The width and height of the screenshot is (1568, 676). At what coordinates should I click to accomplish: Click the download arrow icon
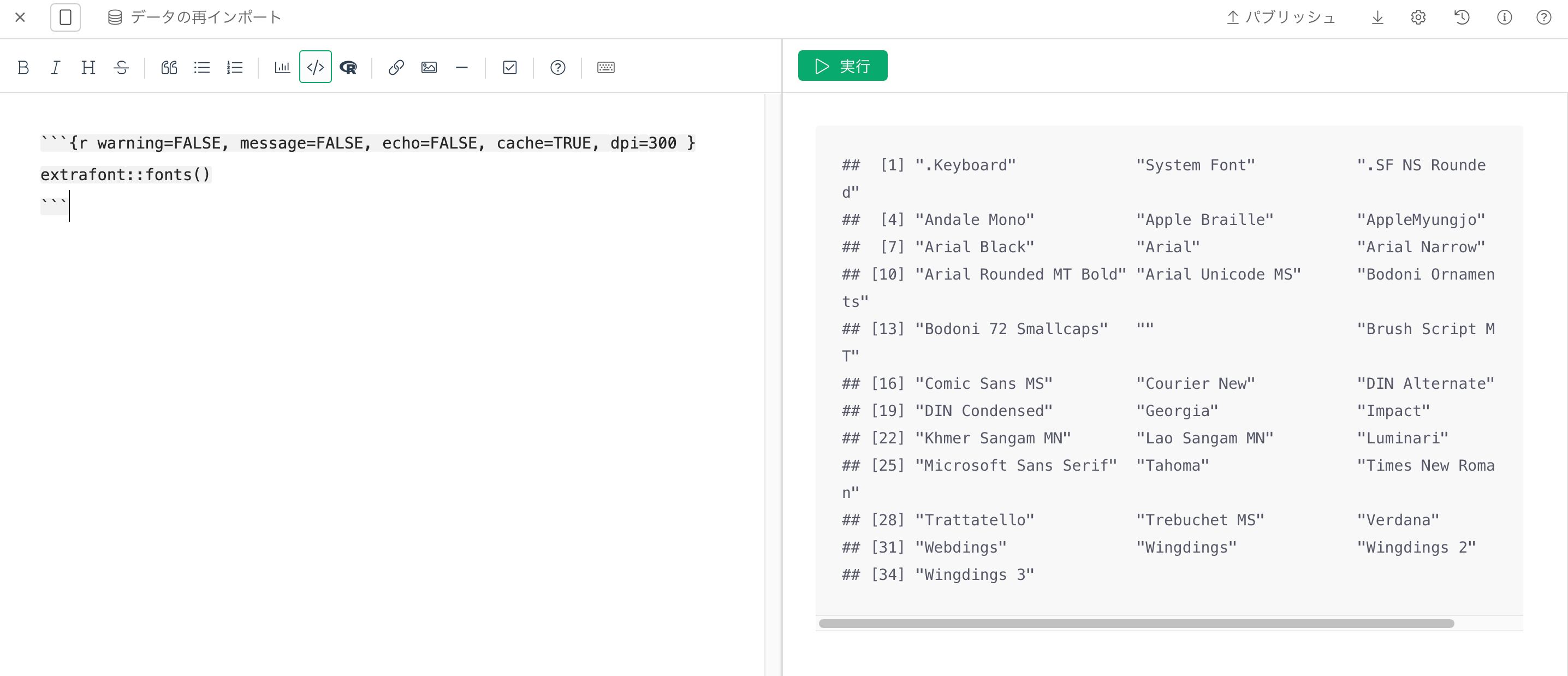[x=1377, y=17]
